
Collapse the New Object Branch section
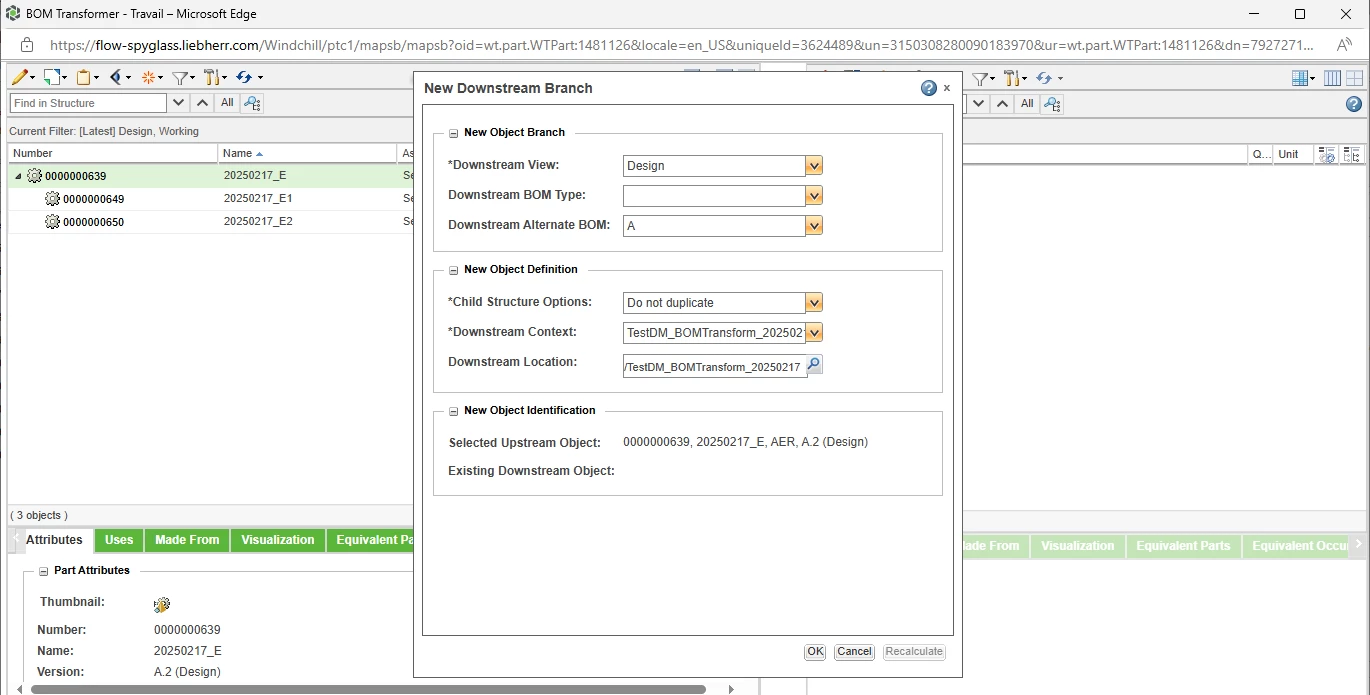pos(453,132)
